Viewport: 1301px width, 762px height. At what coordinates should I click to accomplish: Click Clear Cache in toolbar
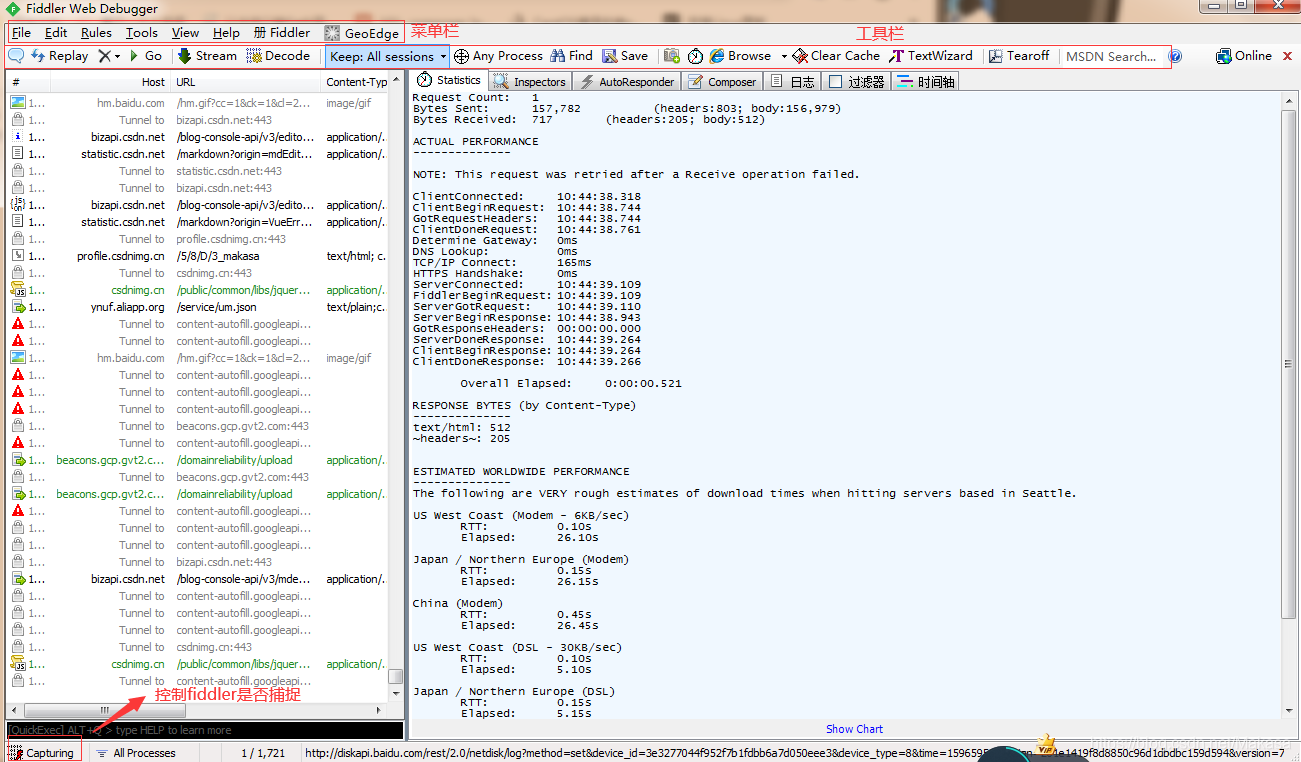point(836,56)
